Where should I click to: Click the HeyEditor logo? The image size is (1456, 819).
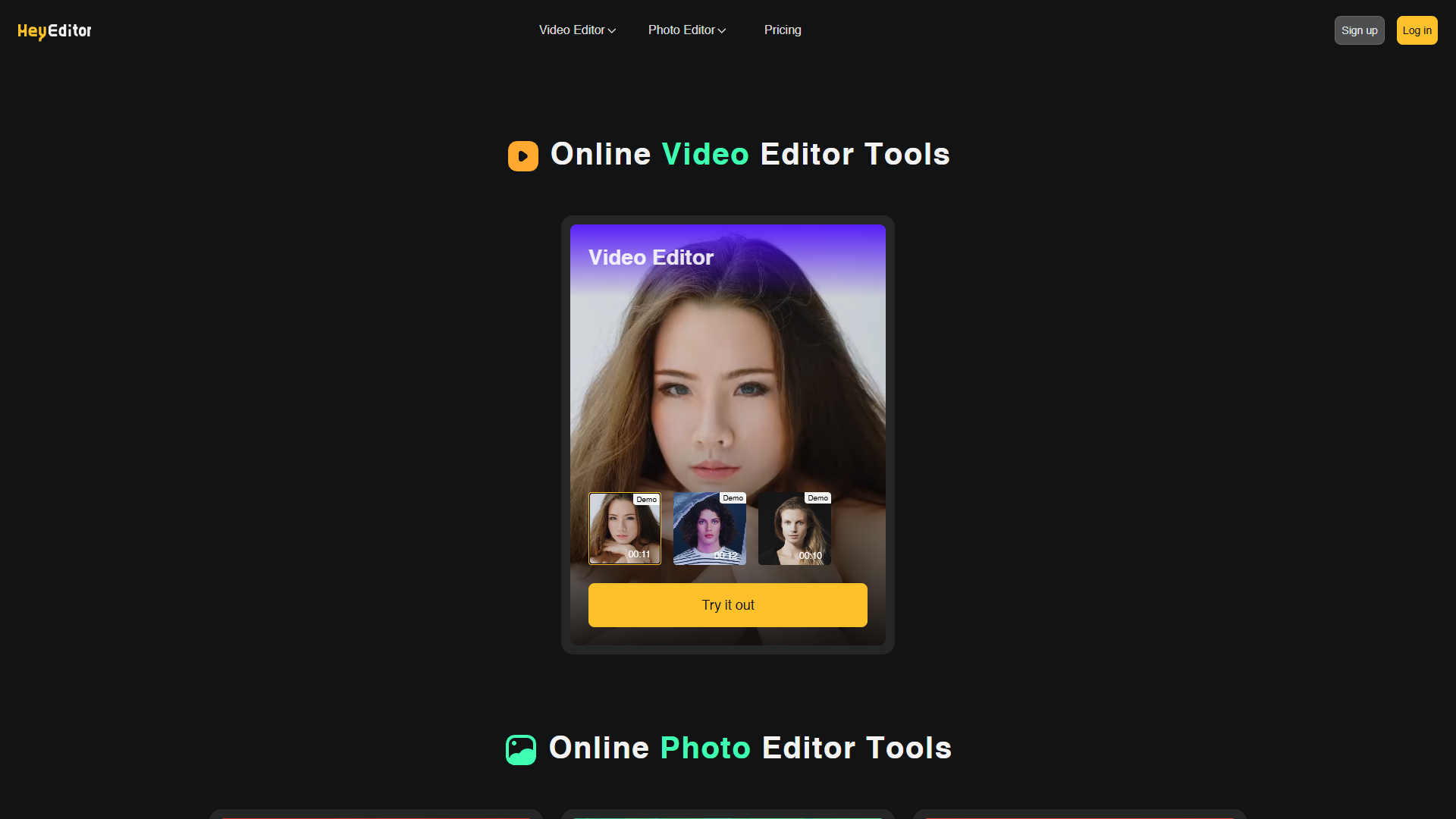[x=54, y=30]
